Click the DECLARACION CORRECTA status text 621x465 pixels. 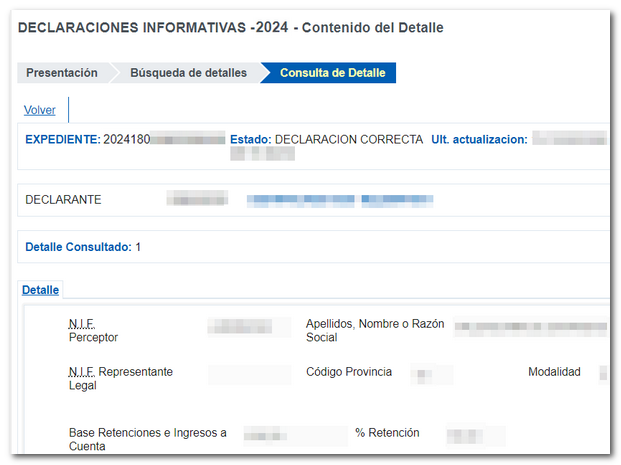click(x=348, y=139)
